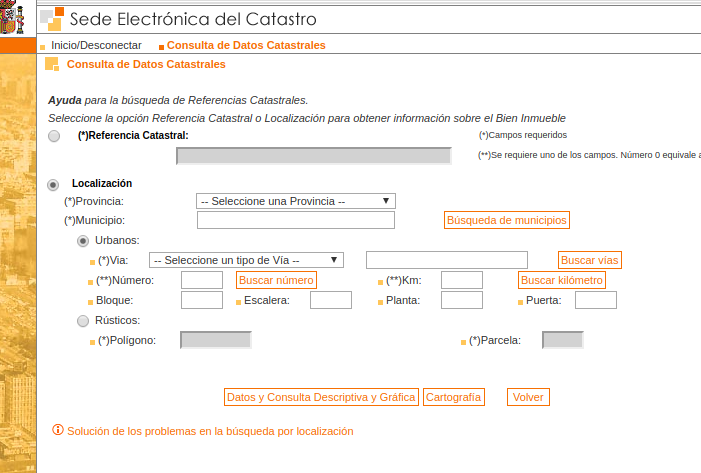
Task: Expand the Seleccione un tipo de Vía dropdown
Action: point(246,260)
